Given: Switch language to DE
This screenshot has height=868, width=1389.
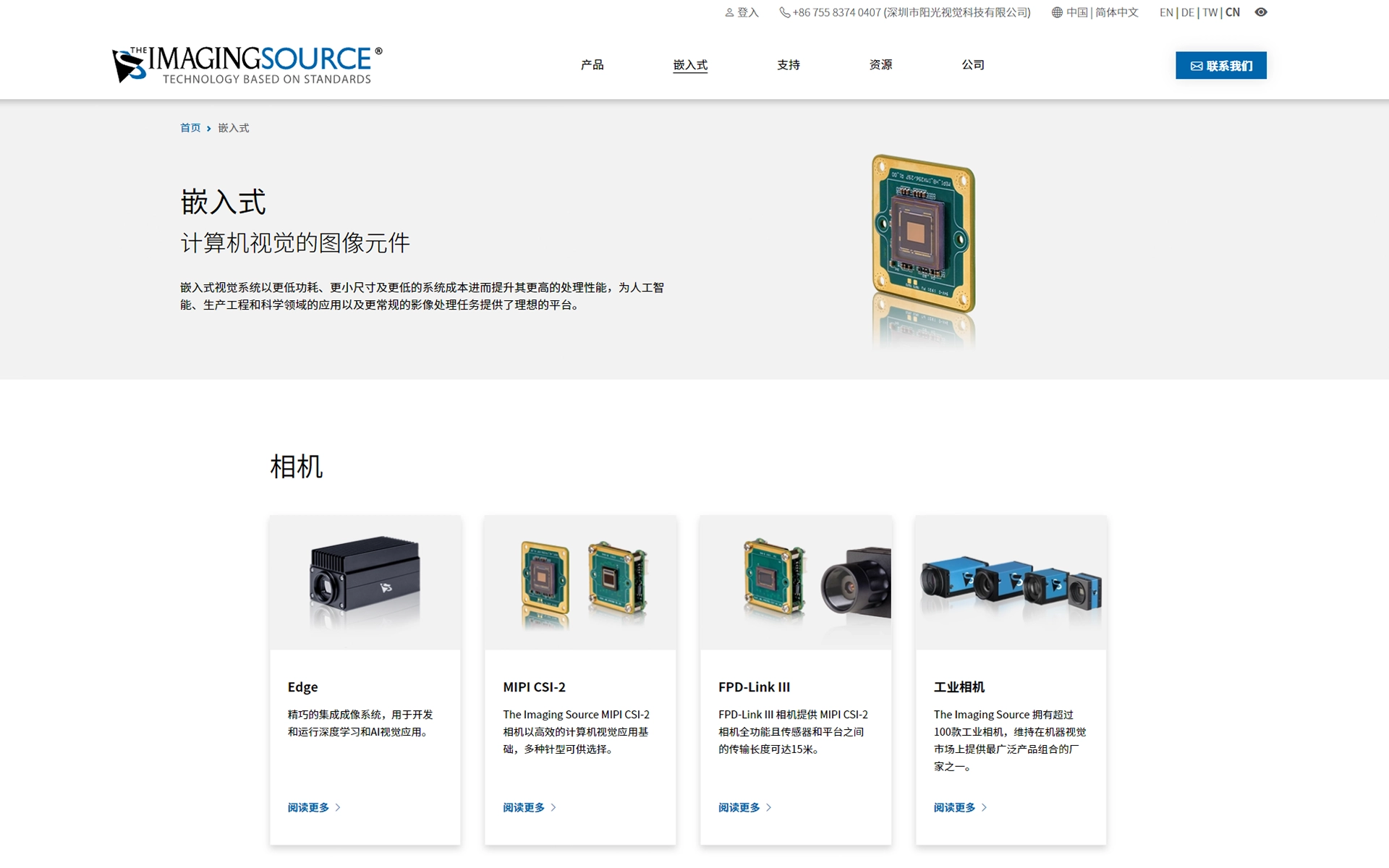Looking at the screenshot, I should [x=1187, y=12].
